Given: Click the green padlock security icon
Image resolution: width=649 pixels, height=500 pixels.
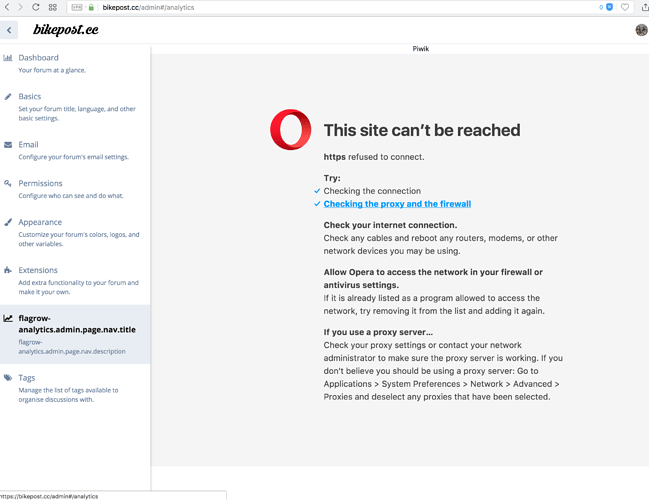Looking at the screenshot, I should [91, 7].
